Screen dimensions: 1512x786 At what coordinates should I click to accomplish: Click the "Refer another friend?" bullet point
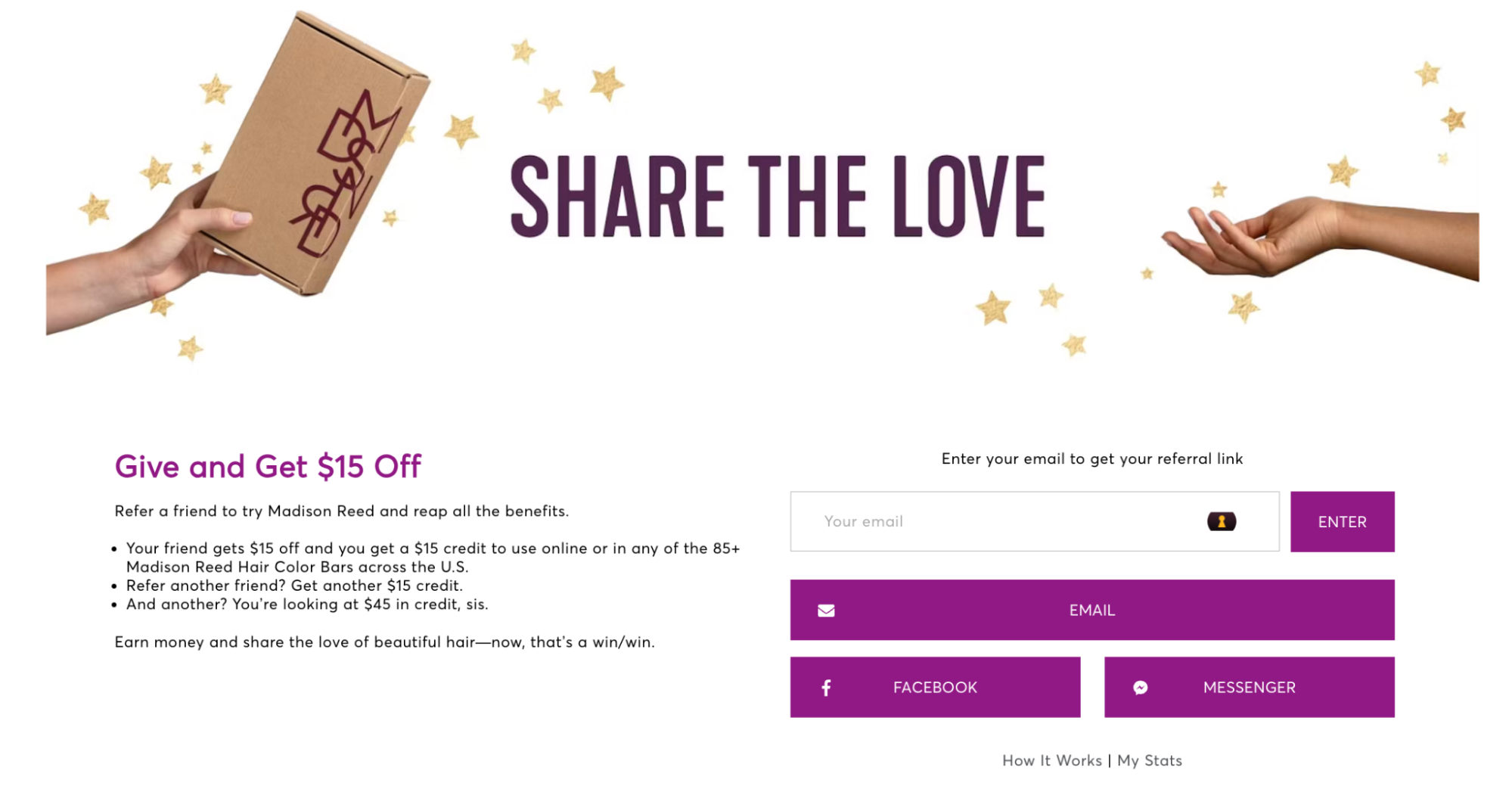[294, 586]
